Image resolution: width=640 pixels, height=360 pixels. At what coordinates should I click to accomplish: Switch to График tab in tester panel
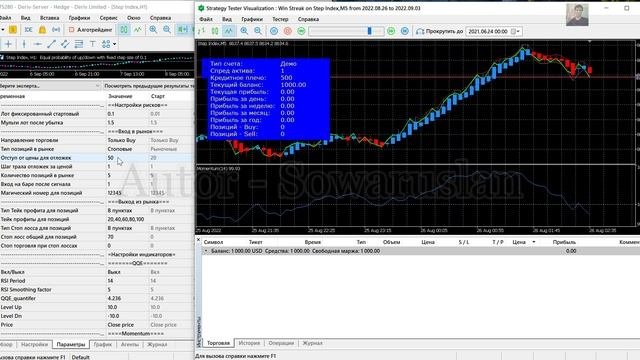coord(102,344)
